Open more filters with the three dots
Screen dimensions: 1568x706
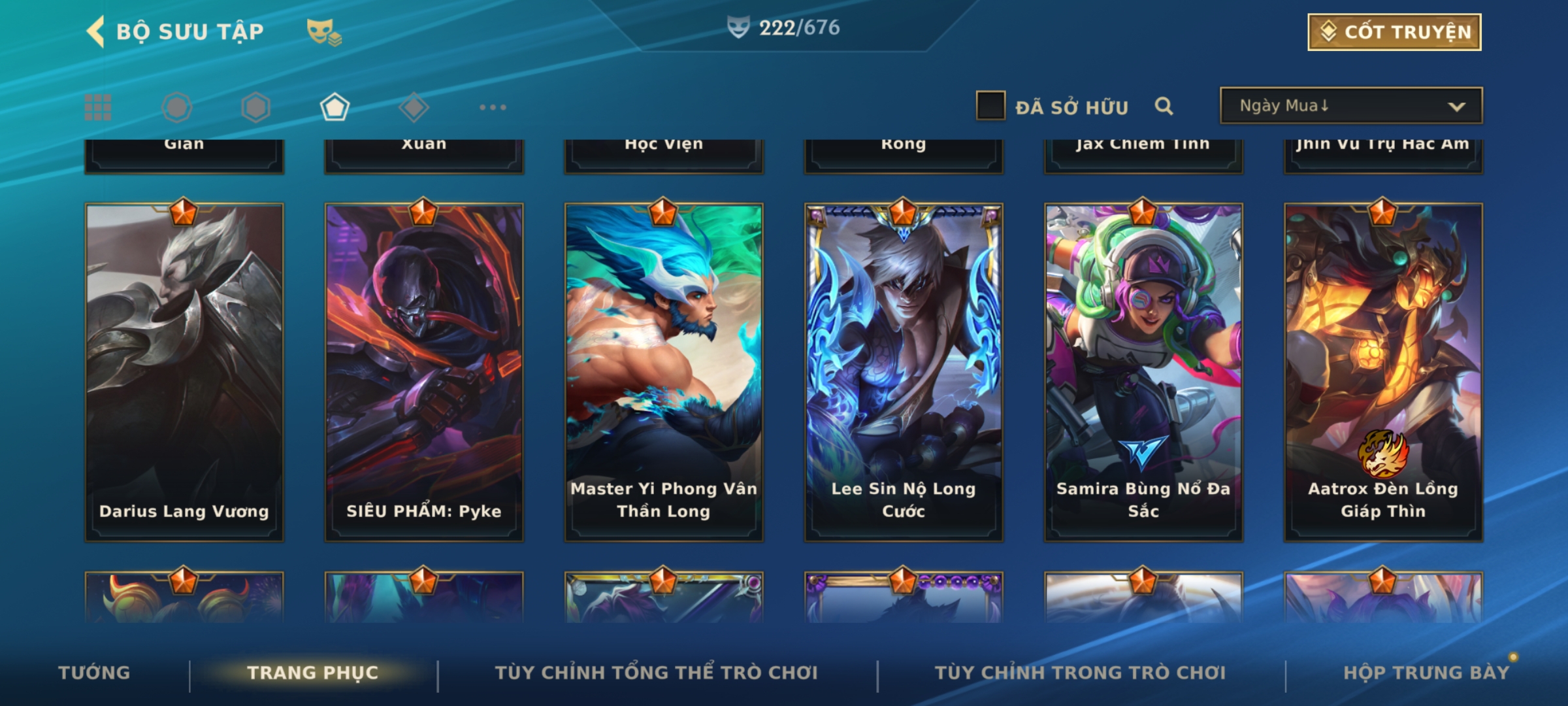click(493, 107)
